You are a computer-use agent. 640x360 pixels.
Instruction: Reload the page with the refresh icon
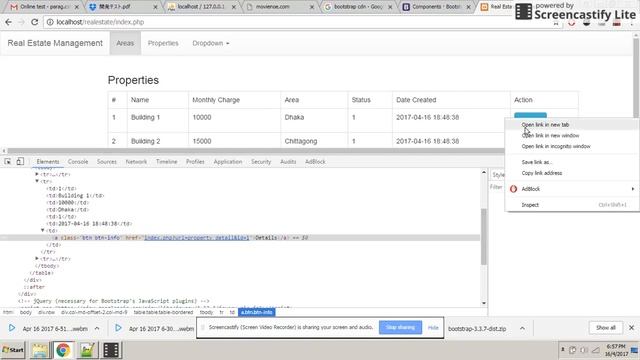click(x=35, y=22)
